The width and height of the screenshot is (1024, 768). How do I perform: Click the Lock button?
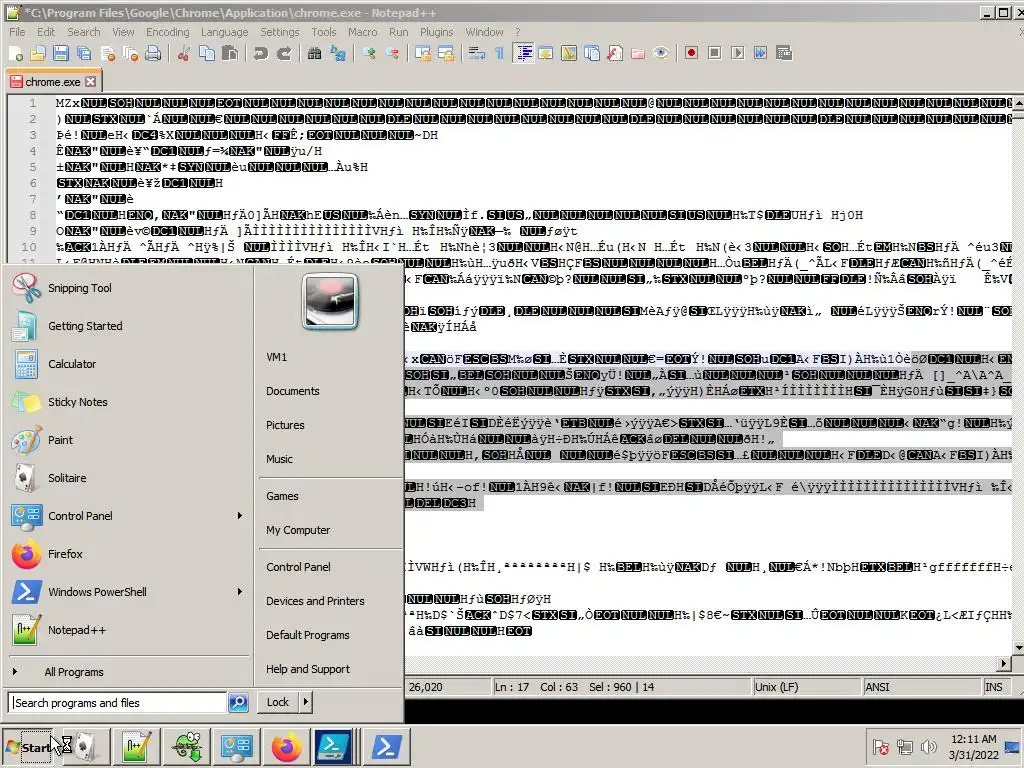click(278, 702)
